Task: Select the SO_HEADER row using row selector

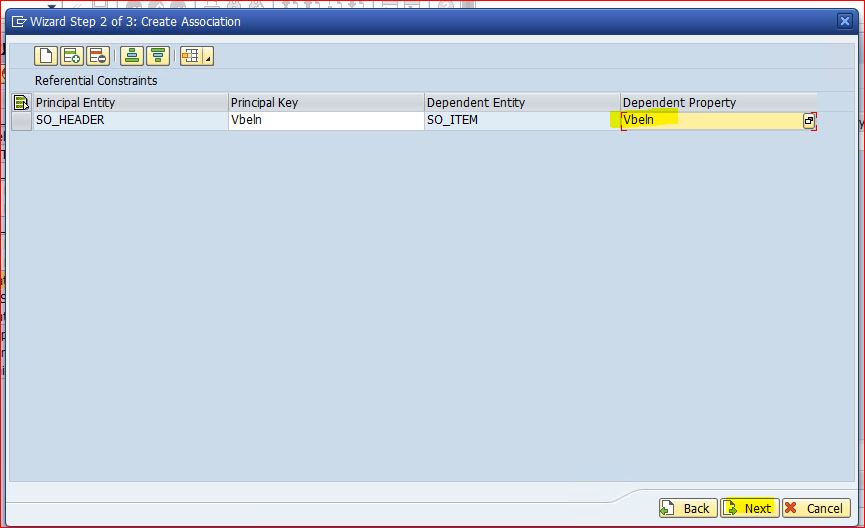Action: click(22, 121)
